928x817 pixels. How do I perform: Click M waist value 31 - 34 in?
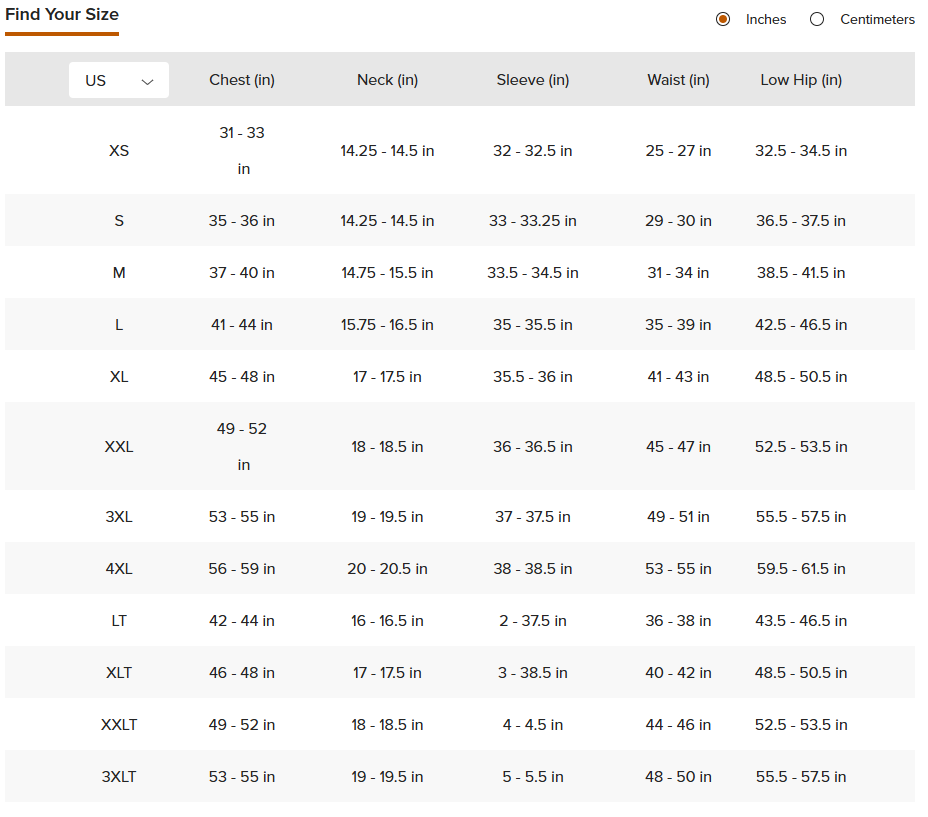pos(678,273)
